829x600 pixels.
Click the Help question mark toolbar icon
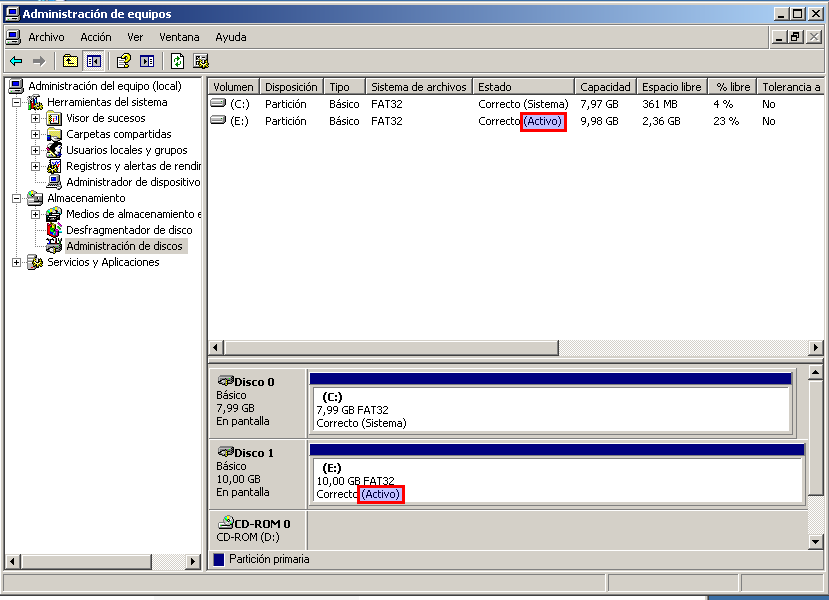coord(124,61)
